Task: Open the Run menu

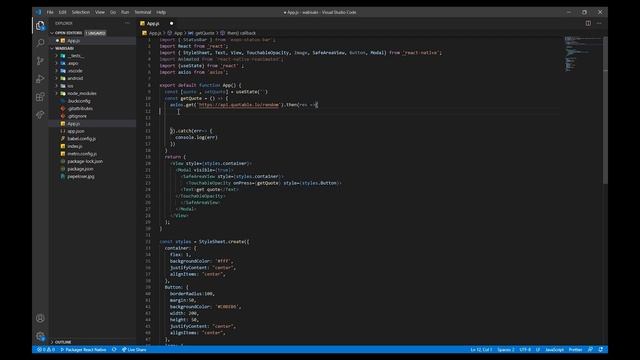Action: [x=125, y=12]
